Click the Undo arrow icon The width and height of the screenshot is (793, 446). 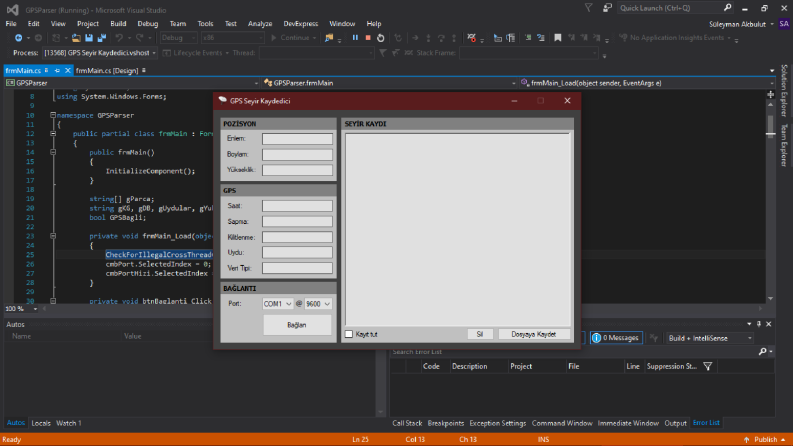pos(119,38)
